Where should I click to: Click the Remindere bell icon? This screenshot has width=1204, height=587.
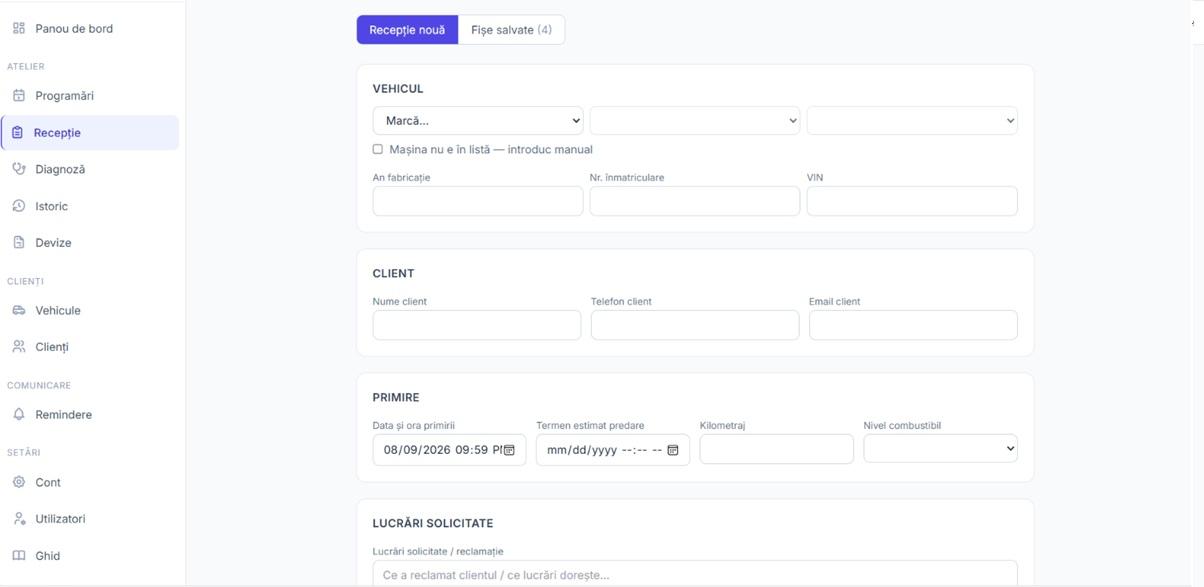click(x=18, y=414)
